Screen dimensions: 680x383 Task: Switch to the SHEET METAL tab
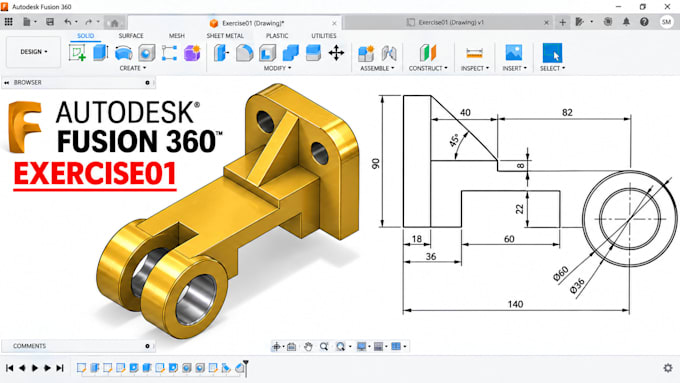pos(225,36)
